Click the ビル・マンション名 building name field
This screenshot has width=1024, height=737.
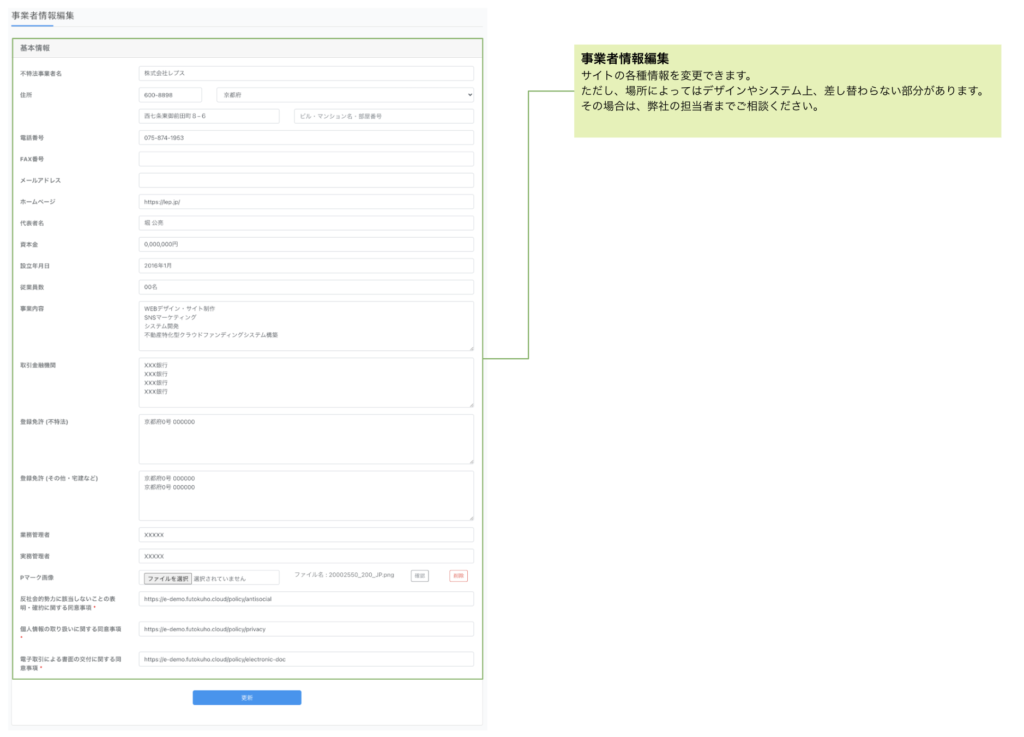tap(384, 116)
